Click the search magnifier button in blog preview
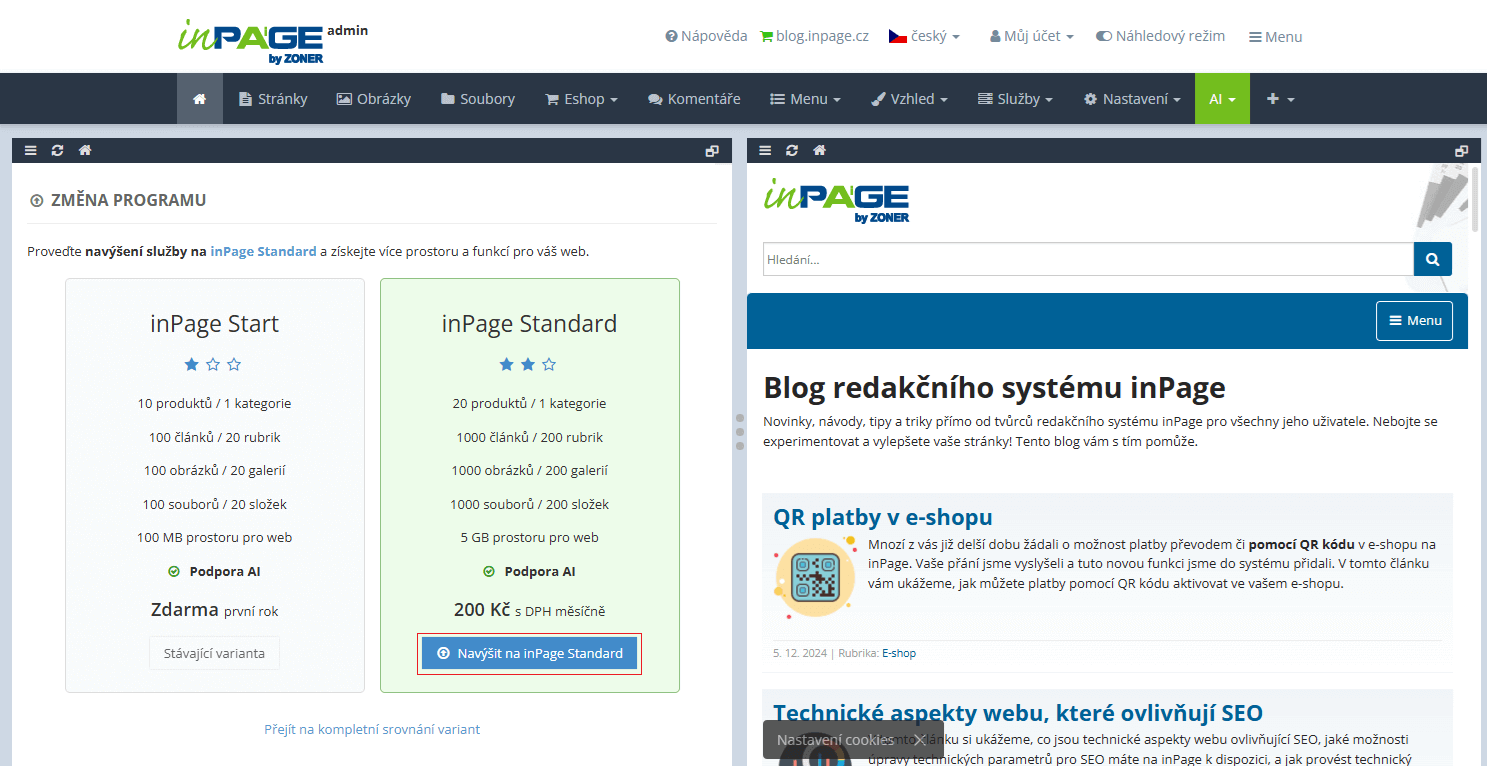This screenshot has height=766, width=1487. [x=1432, y=259]
